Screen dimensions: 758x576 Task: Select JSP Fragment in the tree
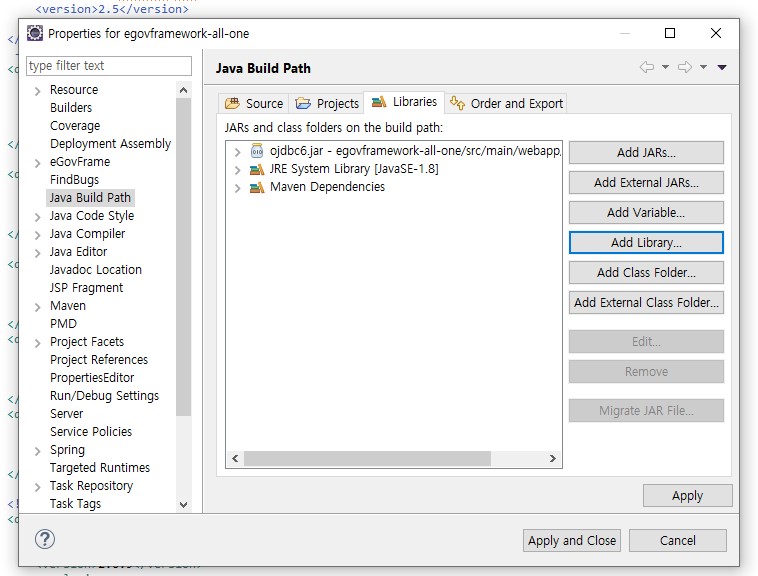tap(87, 288)
